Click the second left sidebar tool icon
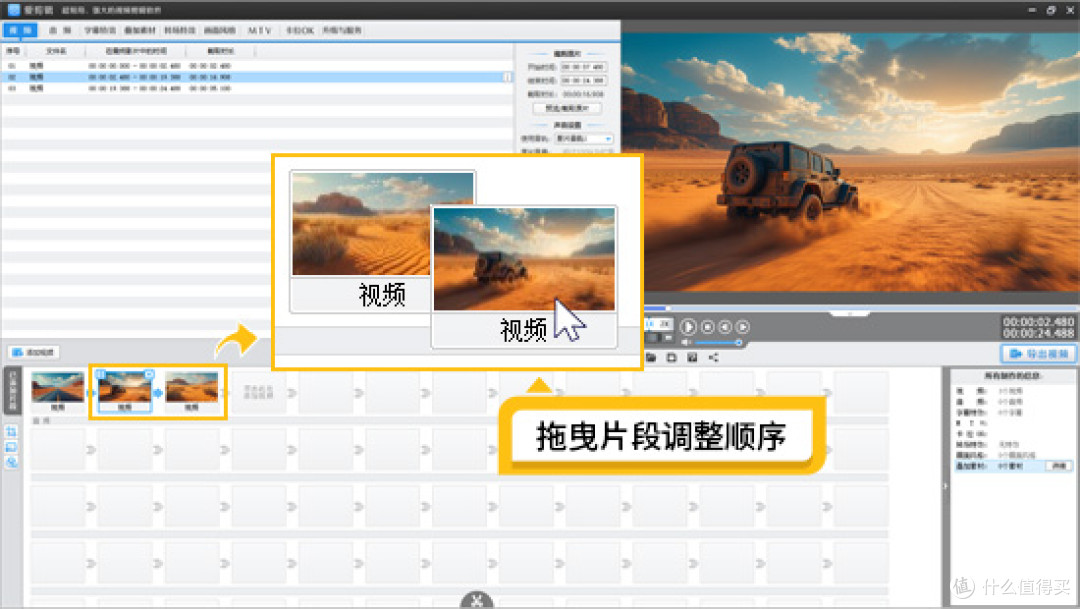The height and width of the screenshot is (609, 1080). [12, 447]
